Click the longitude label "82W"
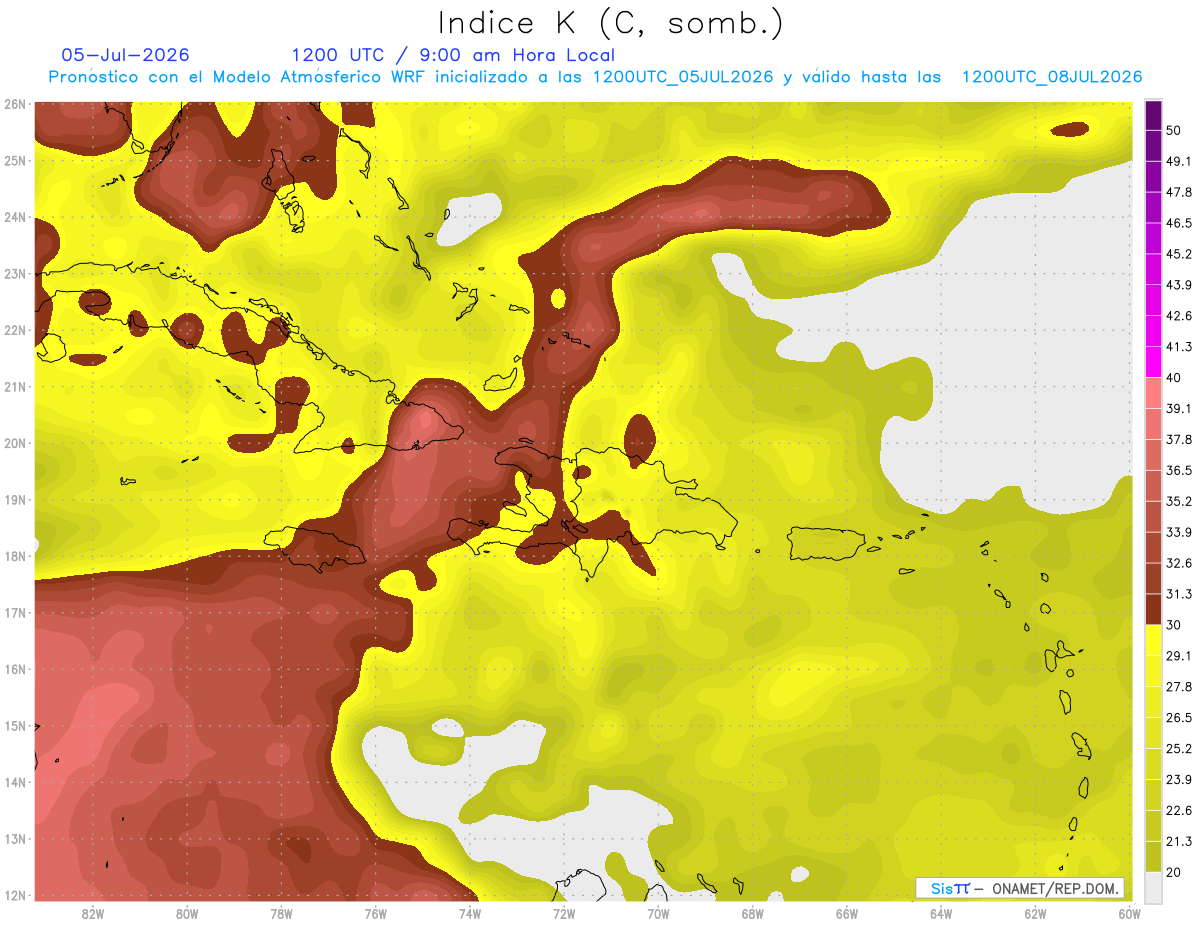 coord(92,913)
